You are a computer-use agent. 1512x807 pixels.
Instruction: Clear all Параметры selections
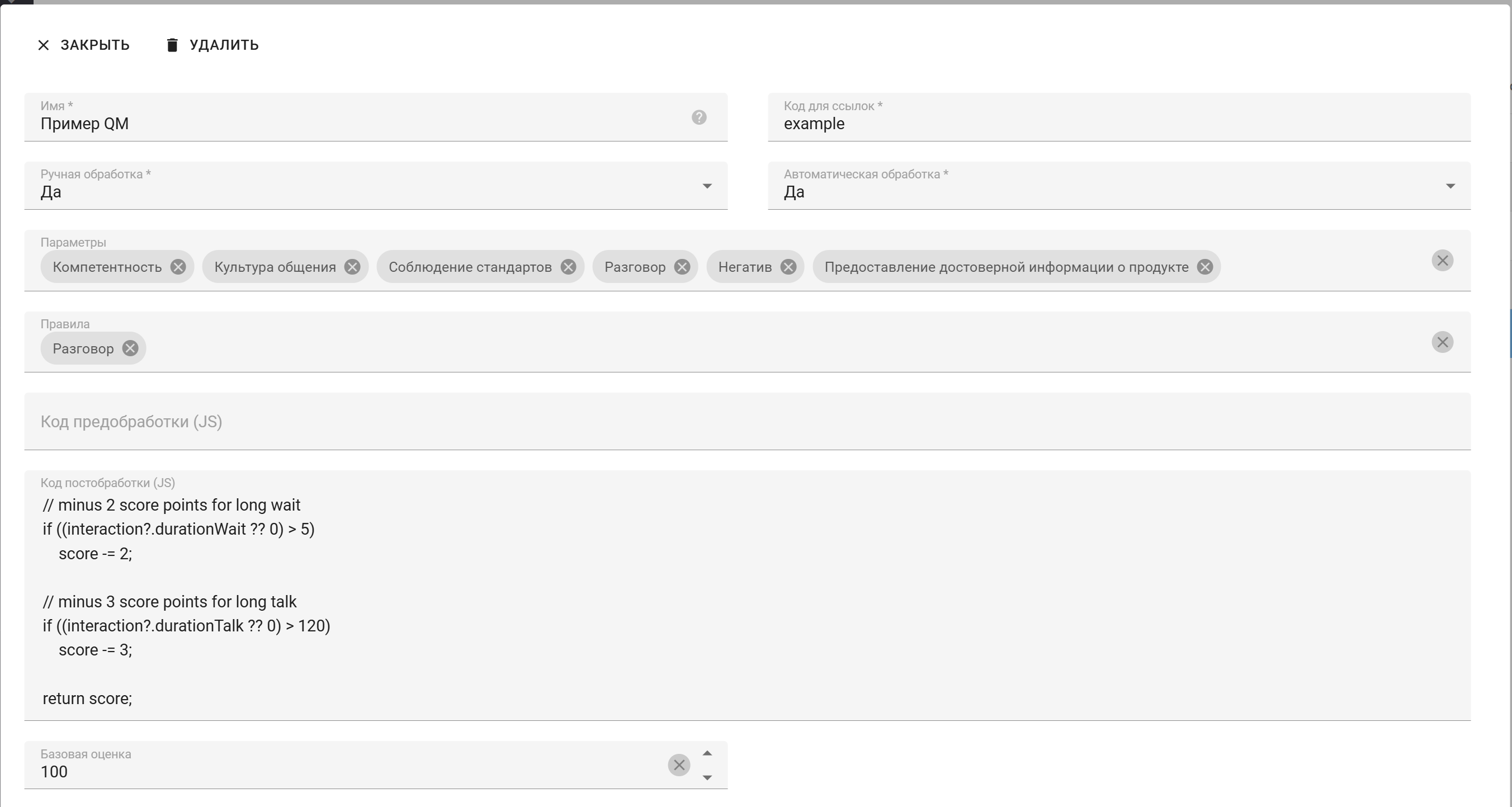[x=1442, y=261]
